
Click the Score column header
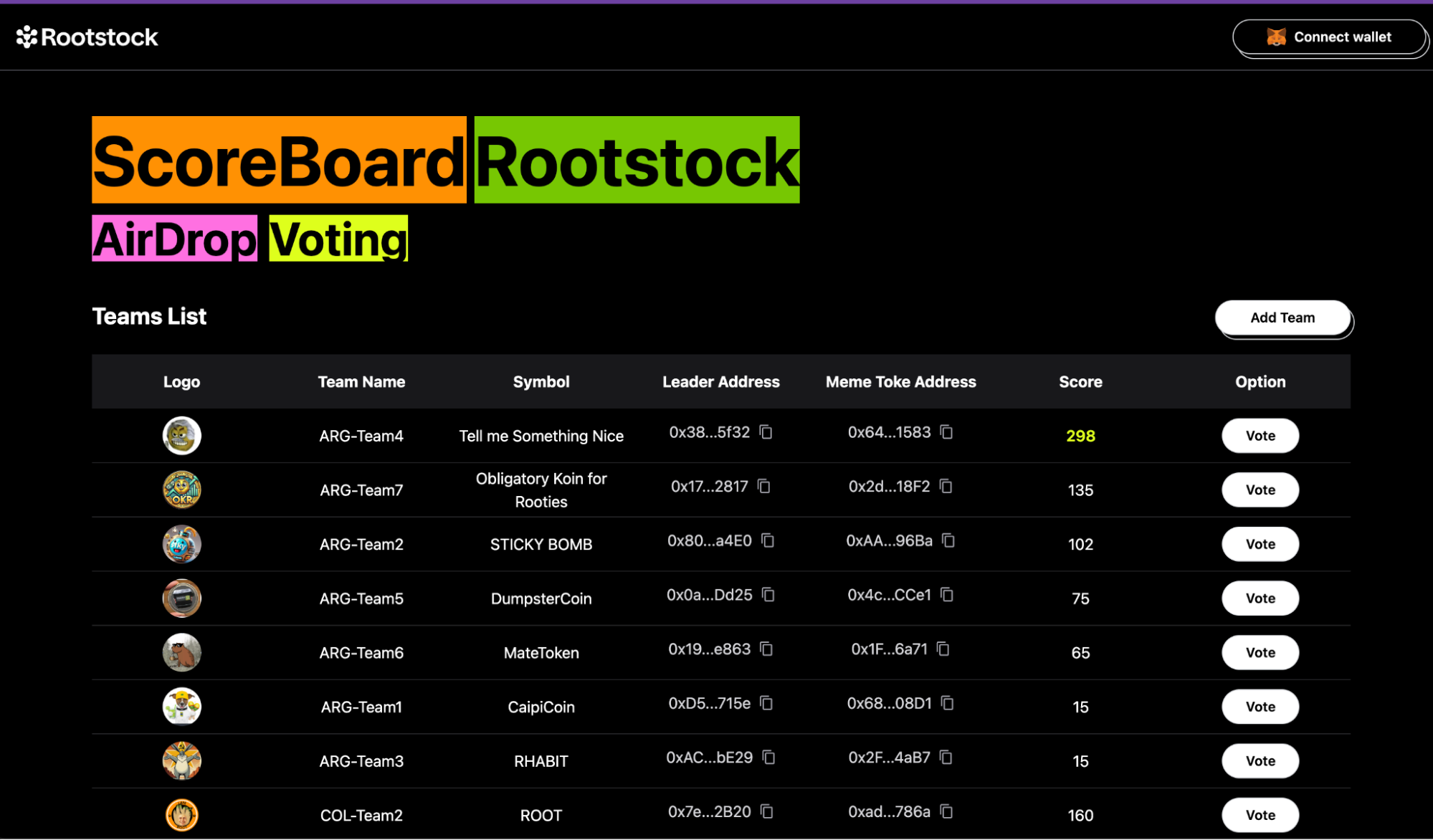[x=1080, y=382]
